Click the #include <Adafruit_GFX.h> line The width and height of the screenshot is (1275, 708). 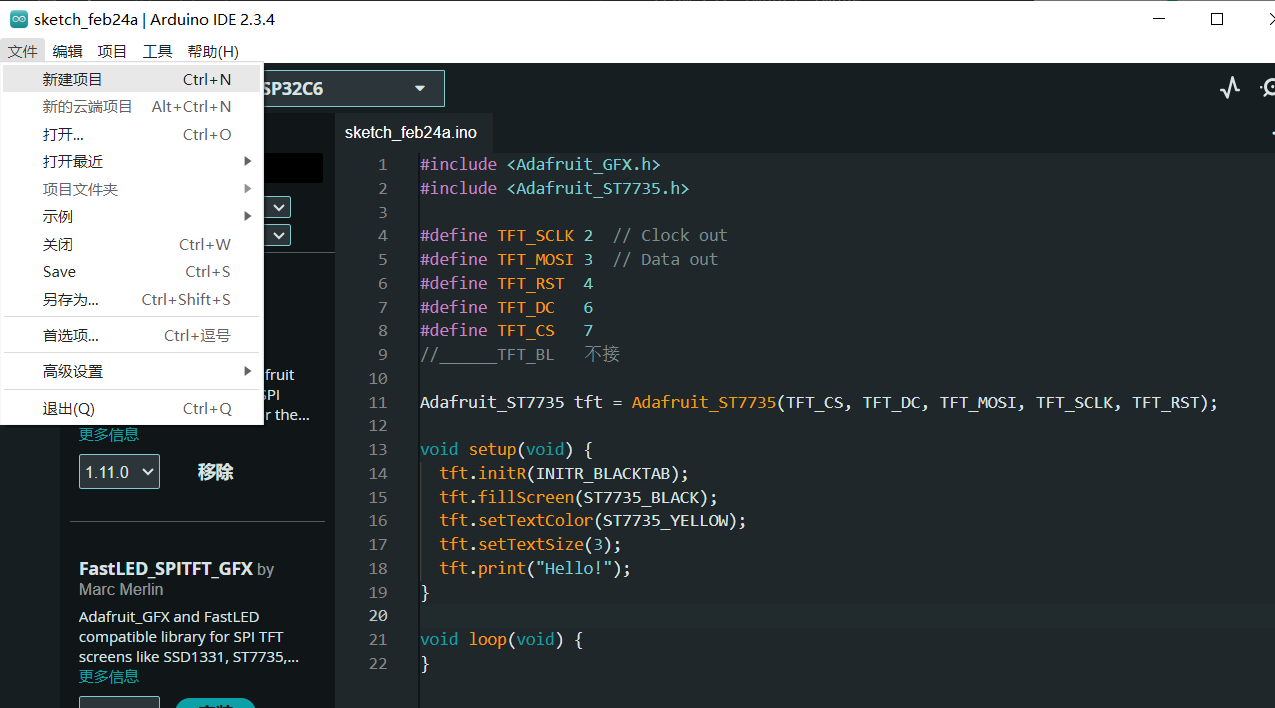point(540,165)
